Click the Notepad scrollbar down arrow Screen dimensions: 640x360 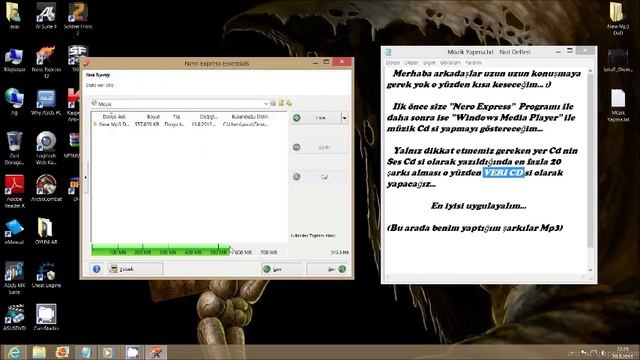click(x=590, y=269)
